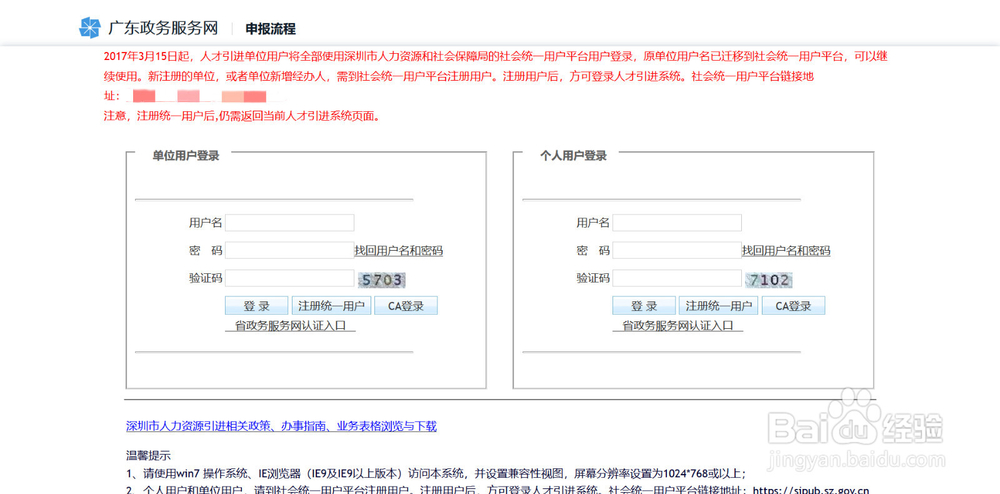Refresh the 7102 captcha image
1000x494 pixels.
coord(770,279)
